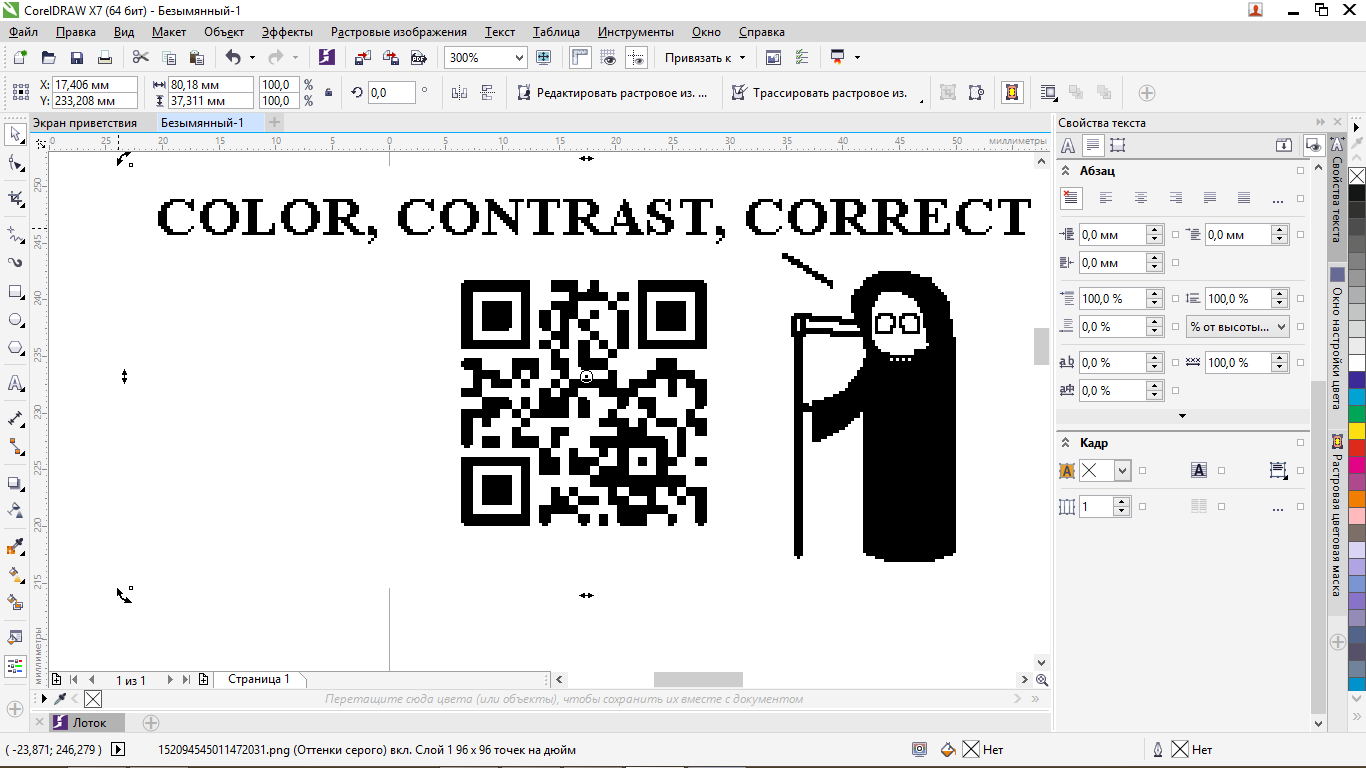This screenshot has width=1366, height=768.
Task: Toggle the lock ratio padlock
Action: pos(329,93)
